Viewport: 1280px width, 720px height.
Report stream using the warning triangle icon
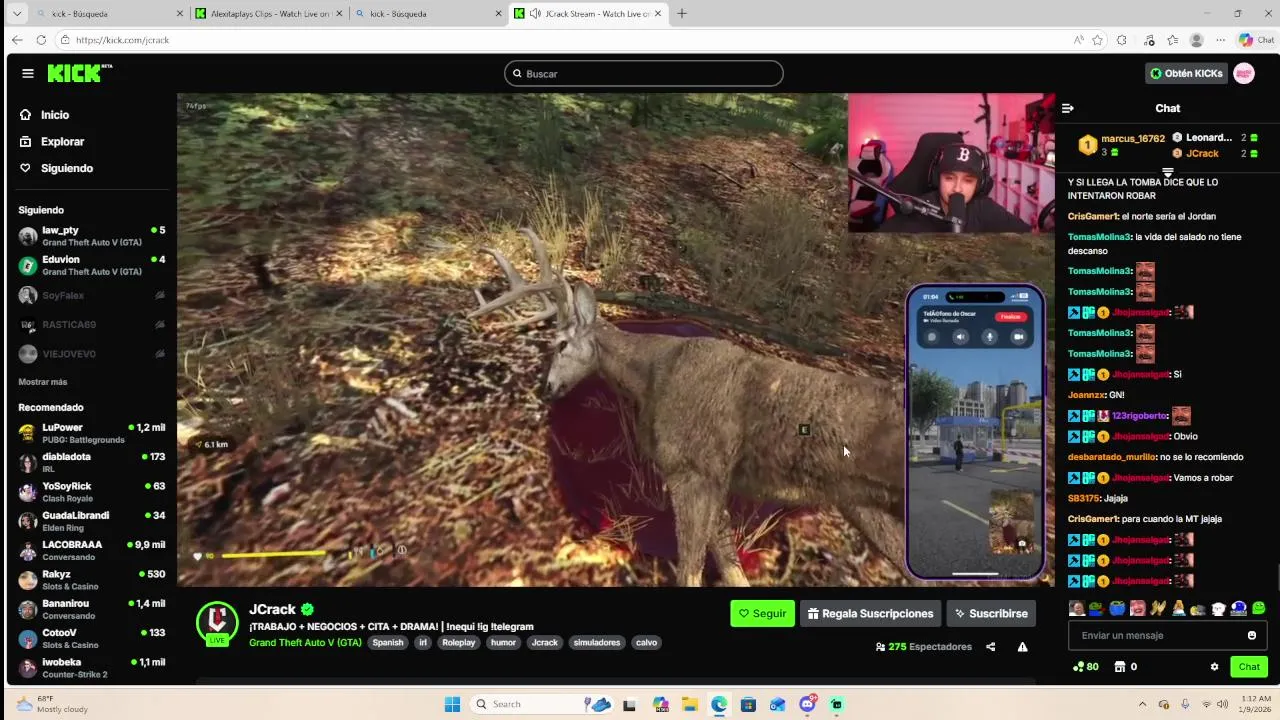(1022, 647)
